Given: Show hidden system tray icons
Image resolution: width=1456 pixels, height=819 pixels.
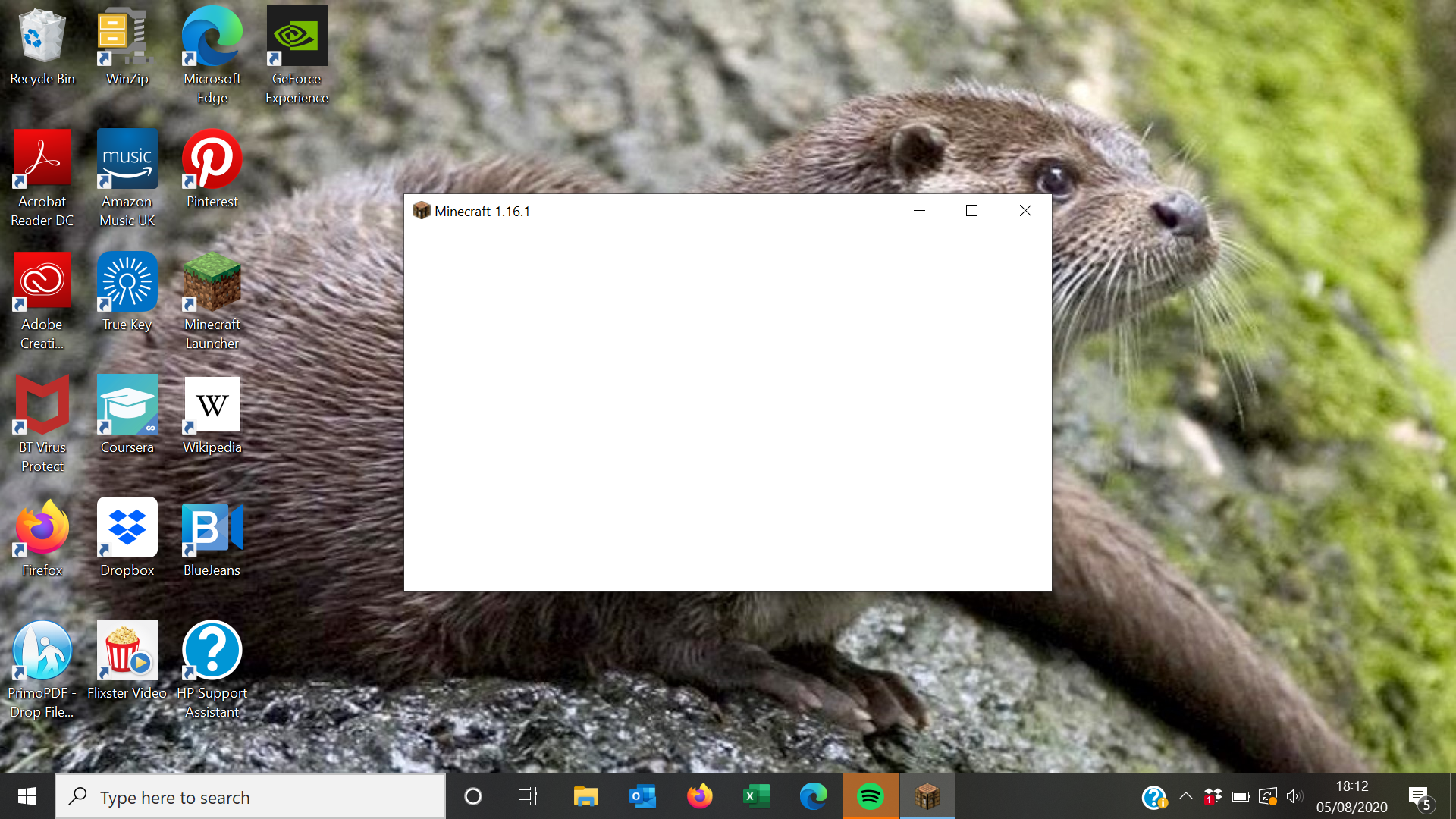Looking at the screenshot, I should coord(1185,796).
